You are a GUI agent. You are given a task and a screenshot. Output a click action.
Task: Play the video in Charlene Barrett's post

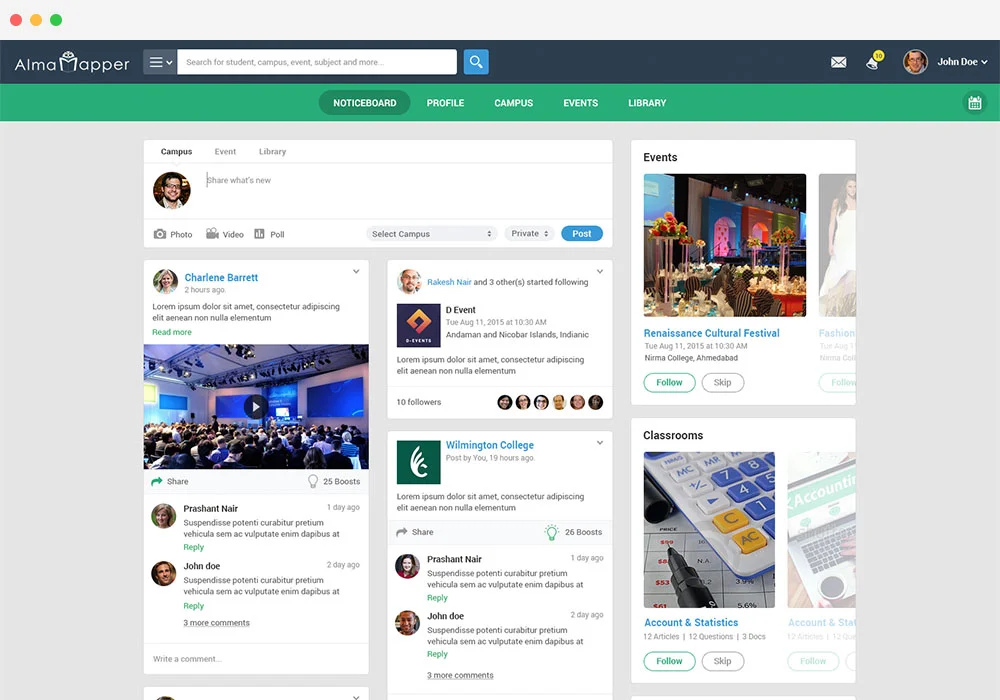[x=255, y=407]
